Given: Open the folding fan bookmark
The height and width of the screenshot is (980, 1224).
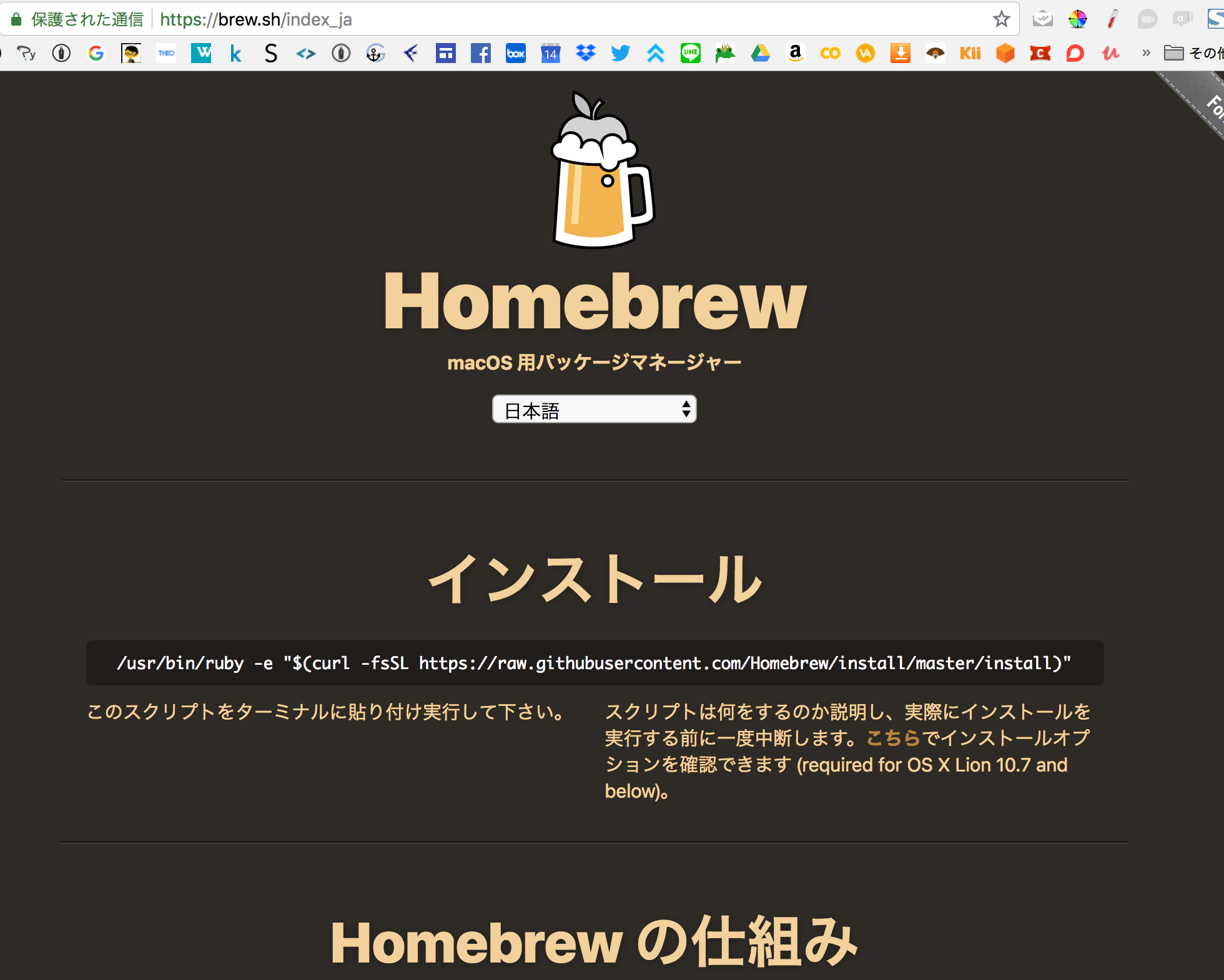Looking at the screenshot, I should point(935,54).
